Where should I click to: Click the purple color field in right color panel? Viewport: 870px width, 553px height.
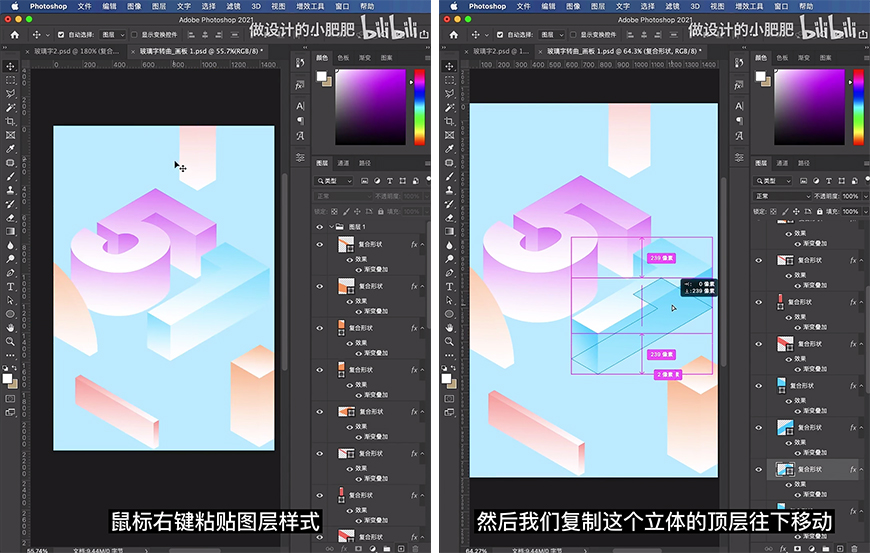click(x=809, y=107)
